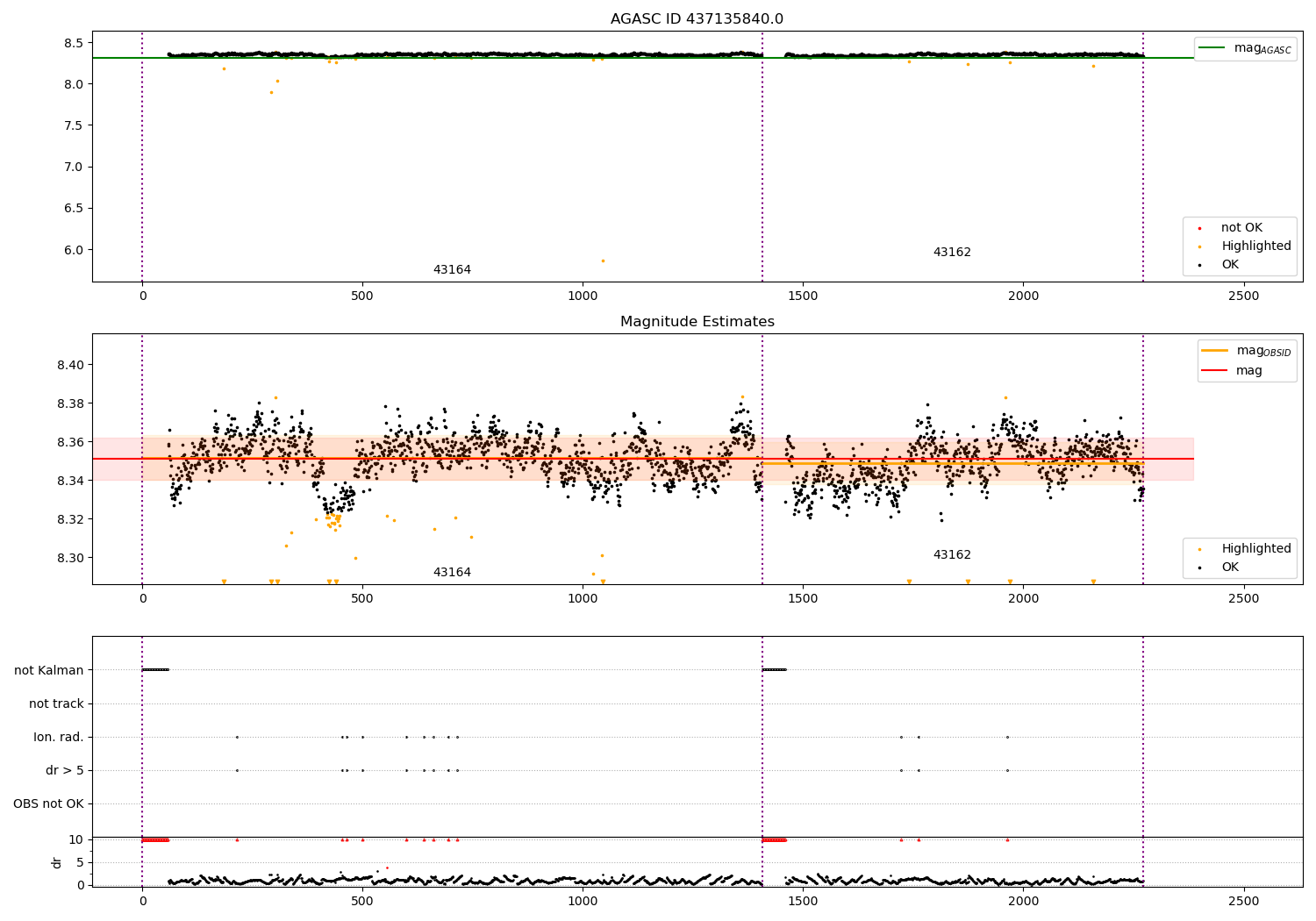The height and width of the screenshot is (921, 1316).
Task: Click the 43164 label in top plot
Action: tap(452, 270)
